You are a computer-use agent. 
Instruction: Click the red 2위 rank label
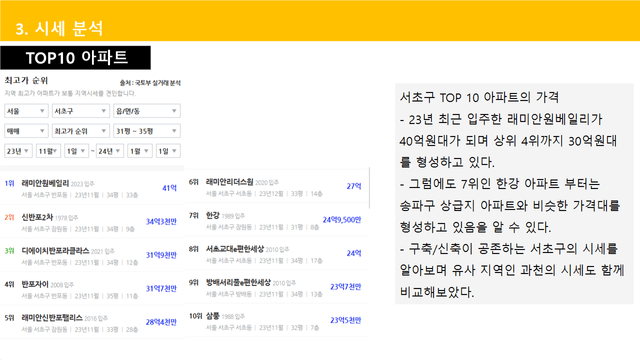[9, 217]
